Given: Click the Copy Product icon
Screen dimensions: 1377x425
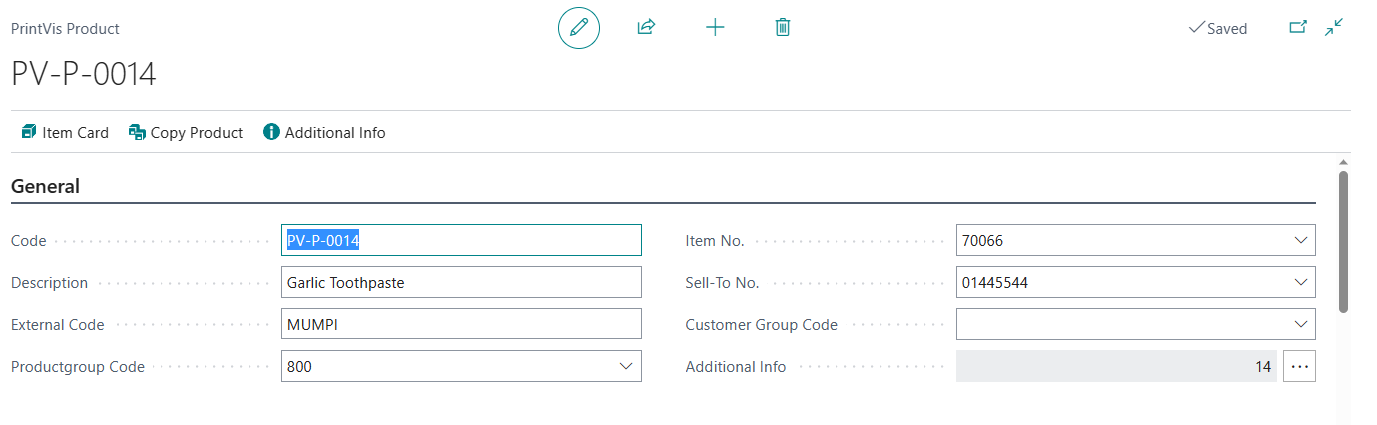Looking at the screenshot, I should click(138, 133).
